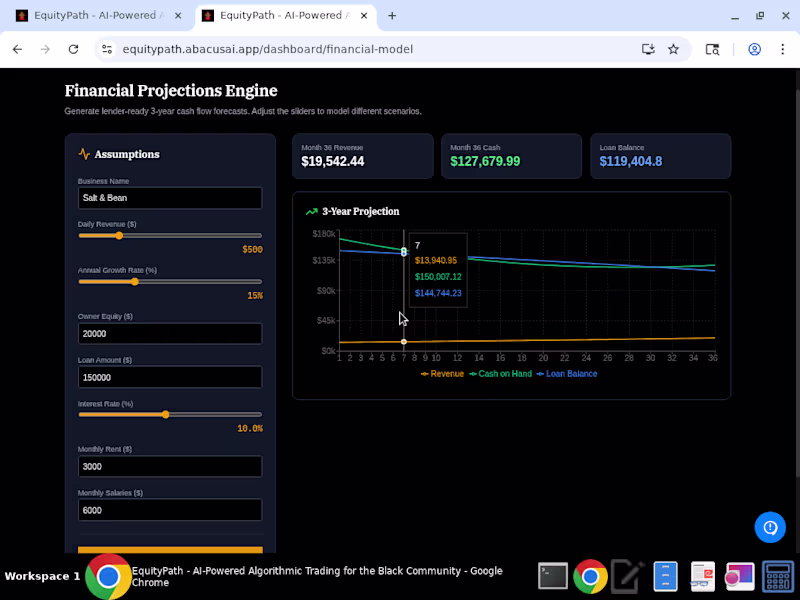Click the Owner Equity input field

pyautogui.click(x=170, y=334)
